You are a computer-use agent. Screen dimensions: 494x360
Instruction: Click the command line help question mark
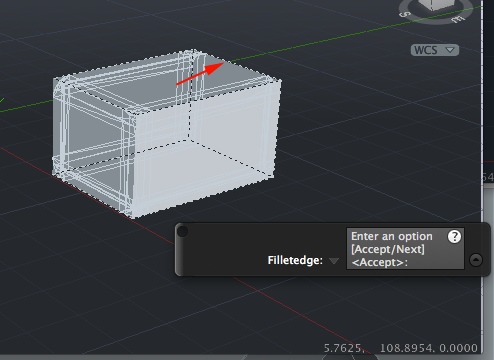pos(454,236)
